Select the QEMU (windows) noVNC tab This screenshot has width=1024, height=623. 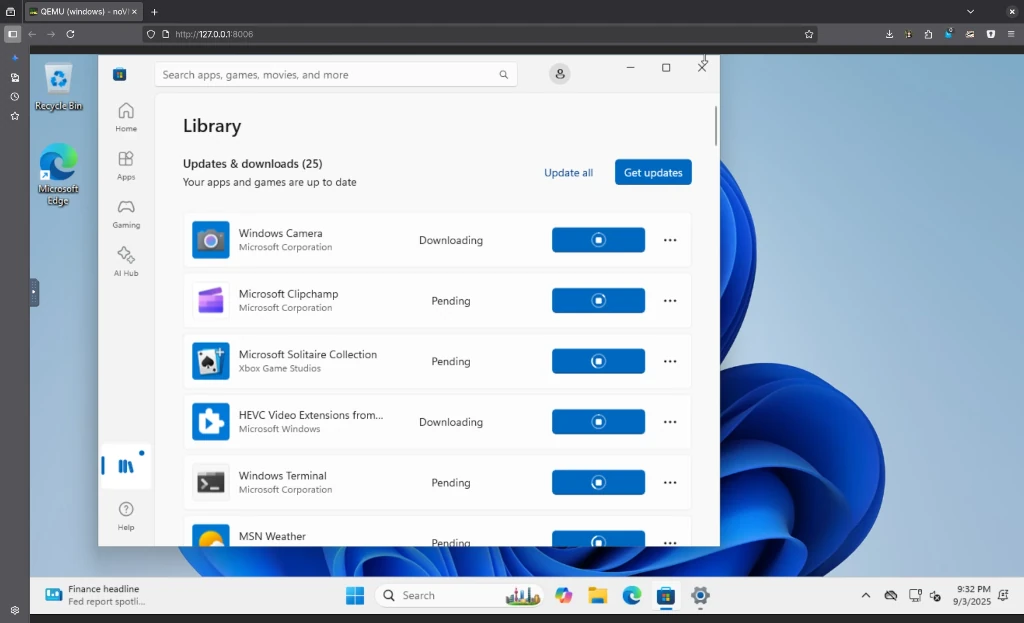(x=84, y=12)
